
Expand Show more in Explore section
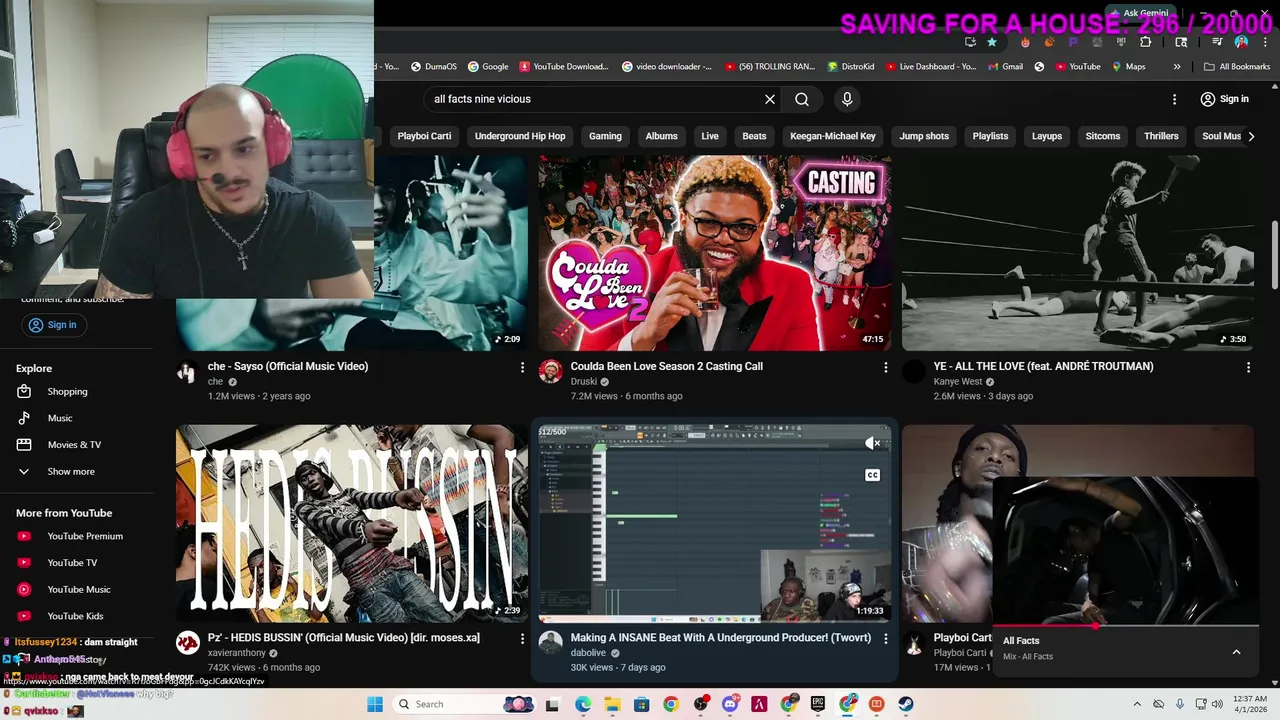point(71,471)
